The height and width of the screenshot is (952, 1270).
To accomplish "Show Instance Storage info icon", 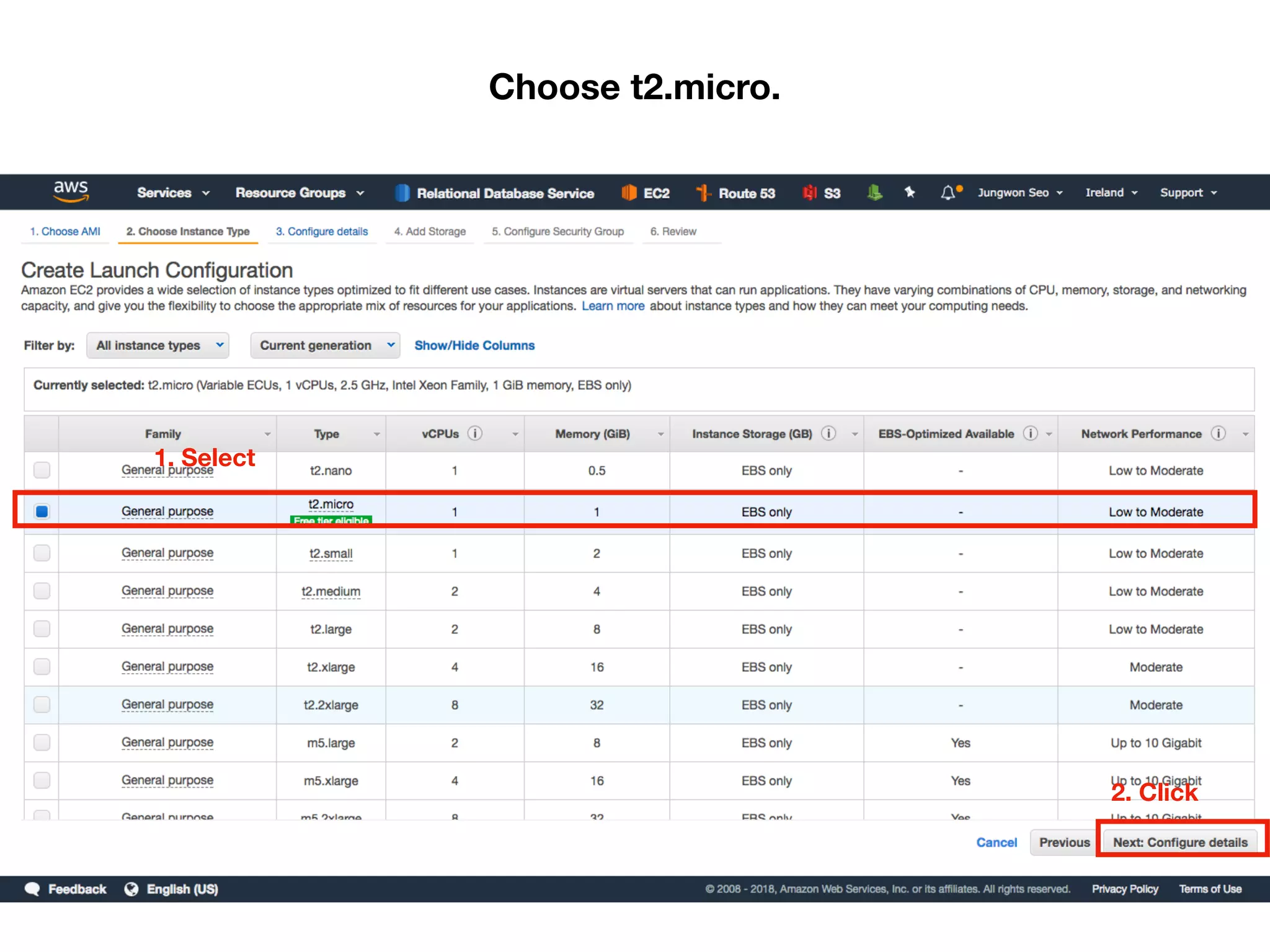I will click(828, 433).
